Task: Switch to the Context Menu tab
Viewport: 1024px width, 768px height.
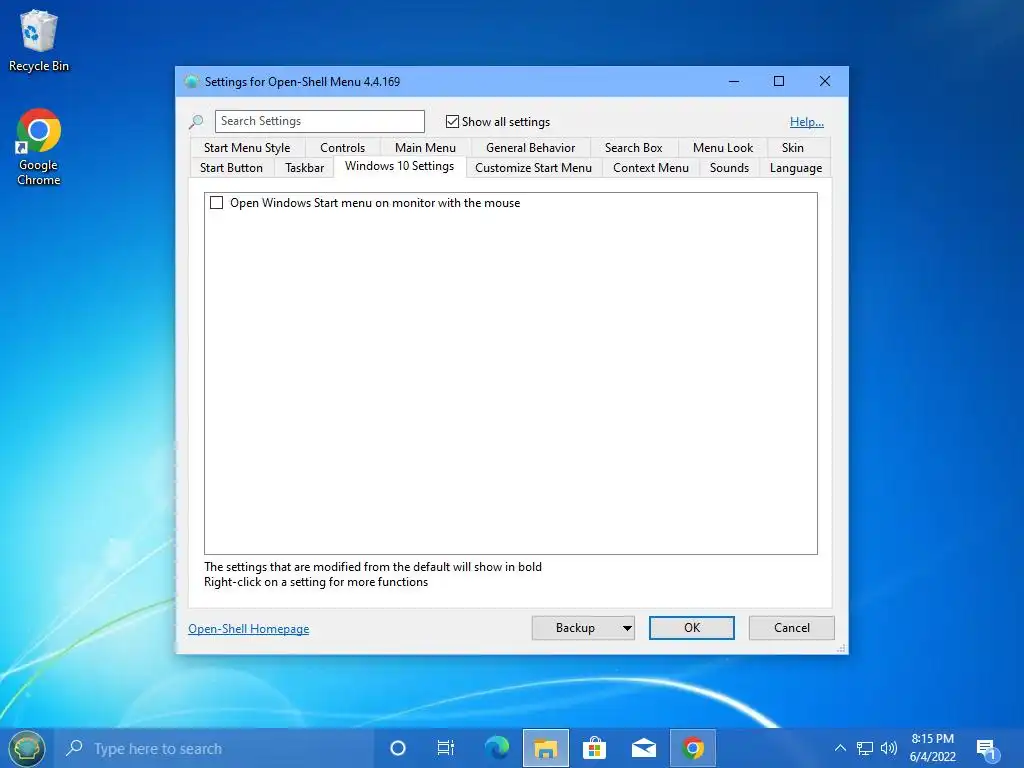Action: (650, 168)
